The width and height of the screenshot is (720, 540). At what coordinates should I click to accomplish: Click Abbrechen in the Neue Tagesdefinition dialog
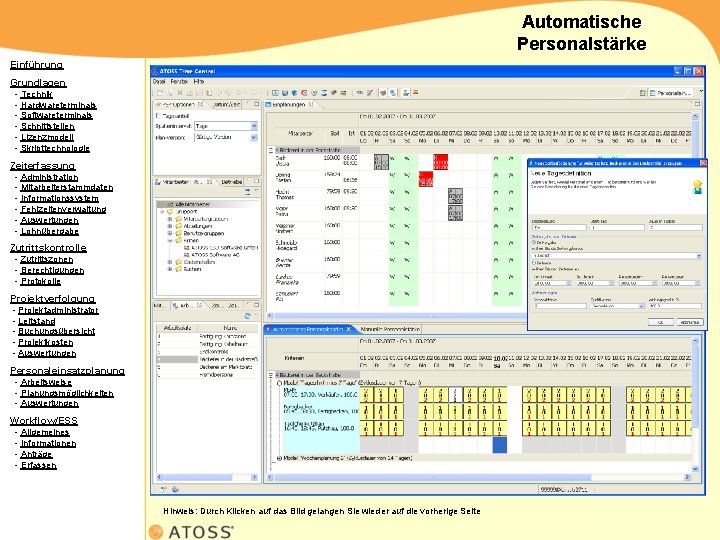pos(690,322)
